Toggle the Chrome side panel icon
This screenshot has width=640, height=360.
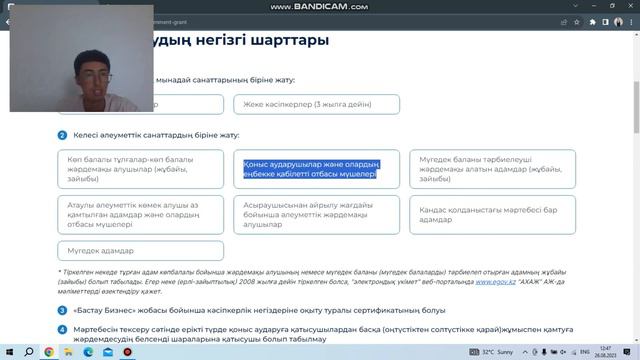coord(605,22)
